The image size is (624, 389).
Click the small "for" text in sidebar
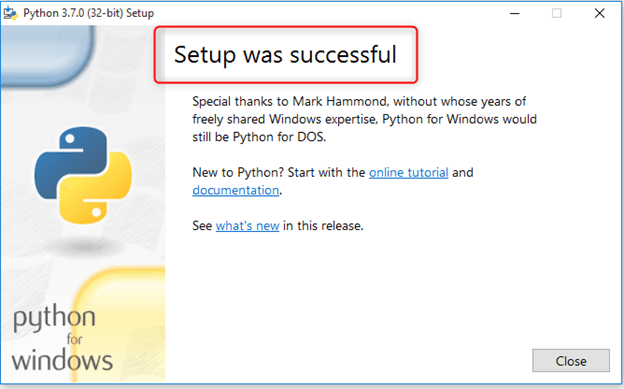tap(74, 339)
